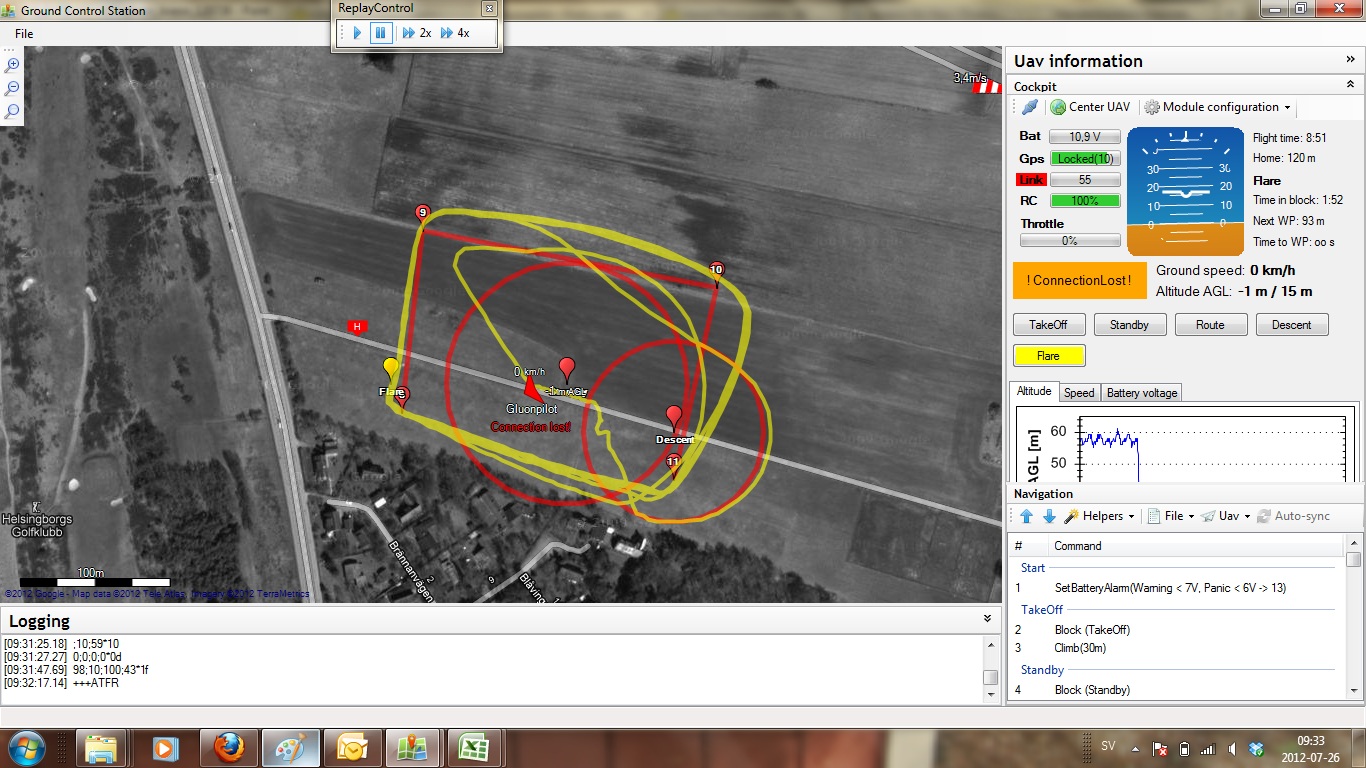The width and height of the screenshot is (1366, 768).
Task: Close the ReplayControl window
Action: [x=489, y=8]
